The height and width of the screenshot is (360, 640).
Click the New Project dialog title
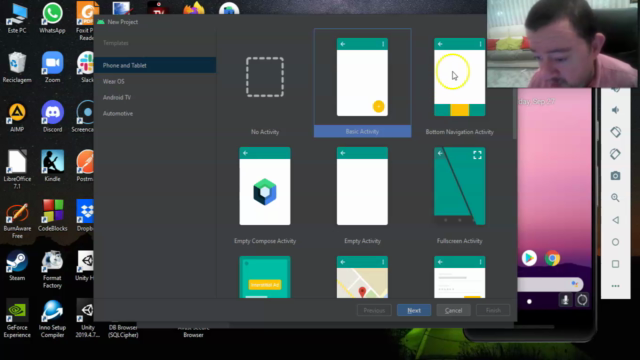(x=122, y=22)
